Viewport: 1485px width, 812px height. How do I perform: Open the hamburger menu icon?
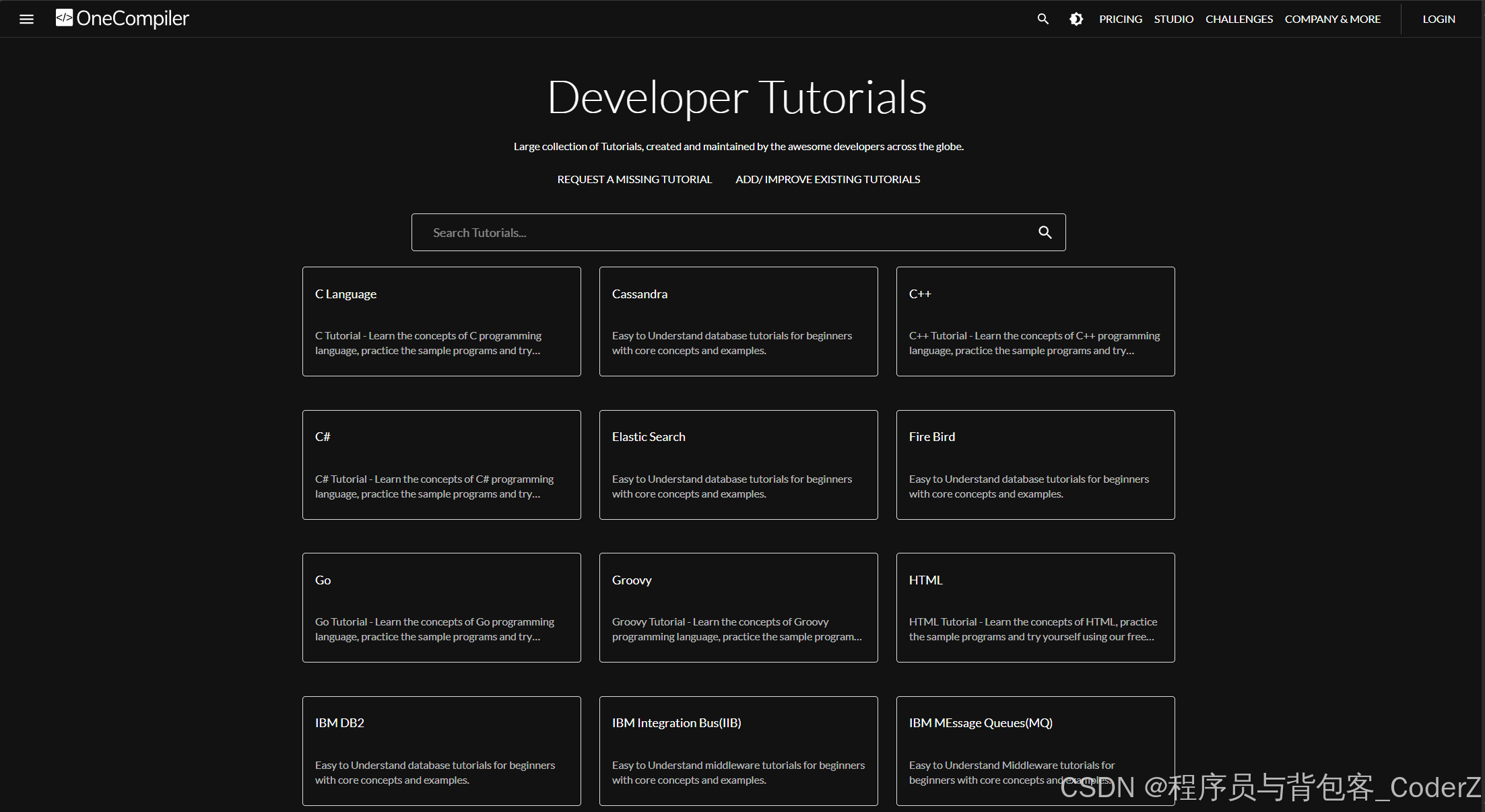(26, 19)
